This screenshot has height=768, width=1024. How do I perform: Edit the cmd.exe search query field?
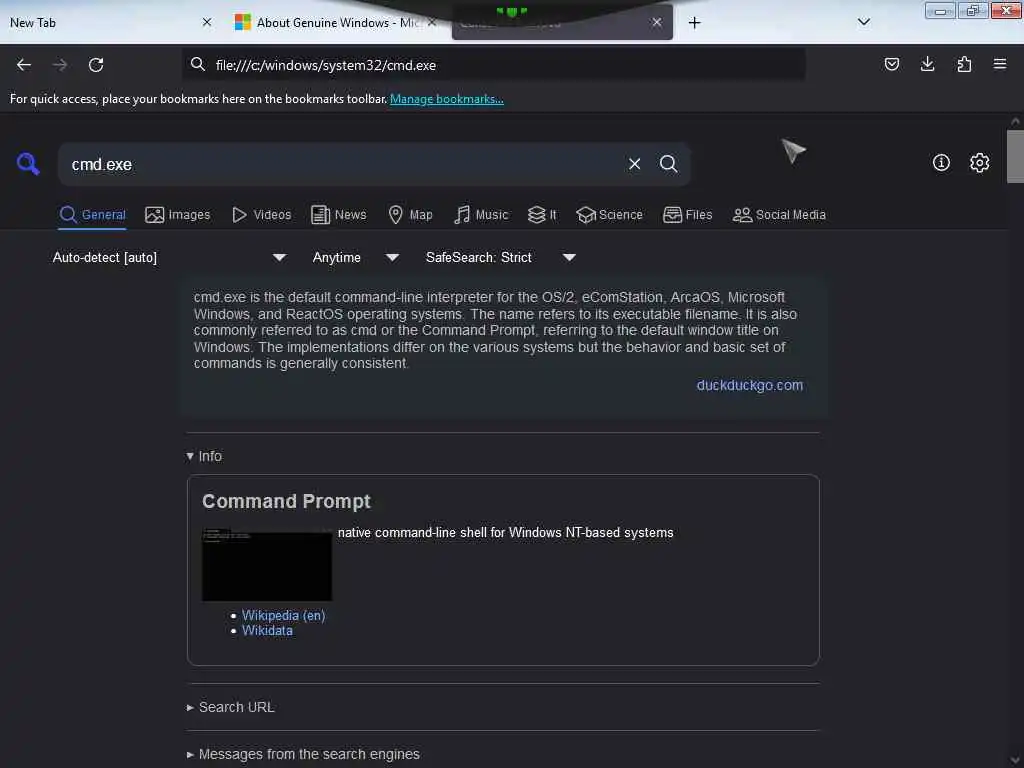(x=340, y=164)
